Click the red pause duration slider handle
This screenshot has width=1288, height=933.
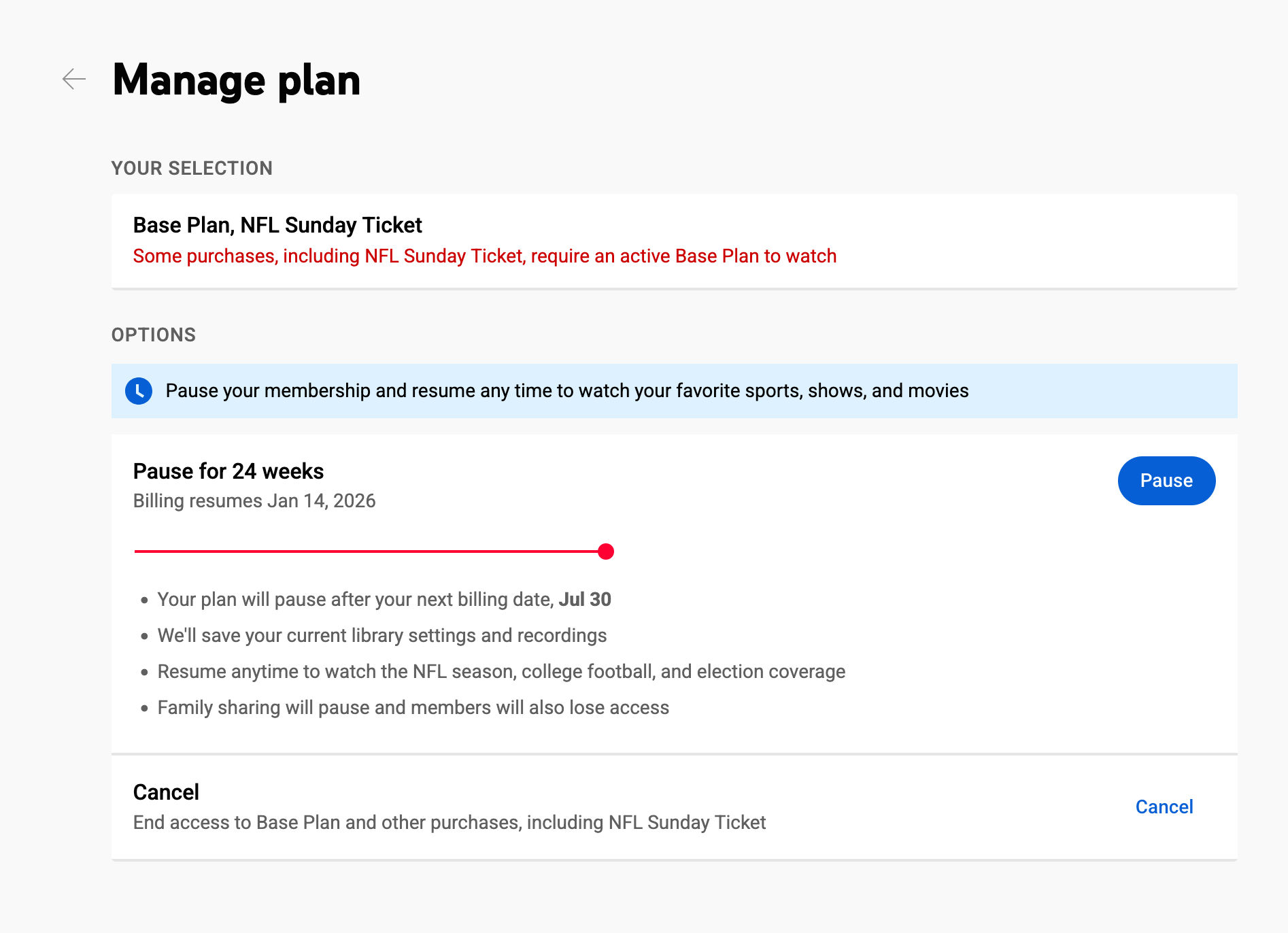606,552
